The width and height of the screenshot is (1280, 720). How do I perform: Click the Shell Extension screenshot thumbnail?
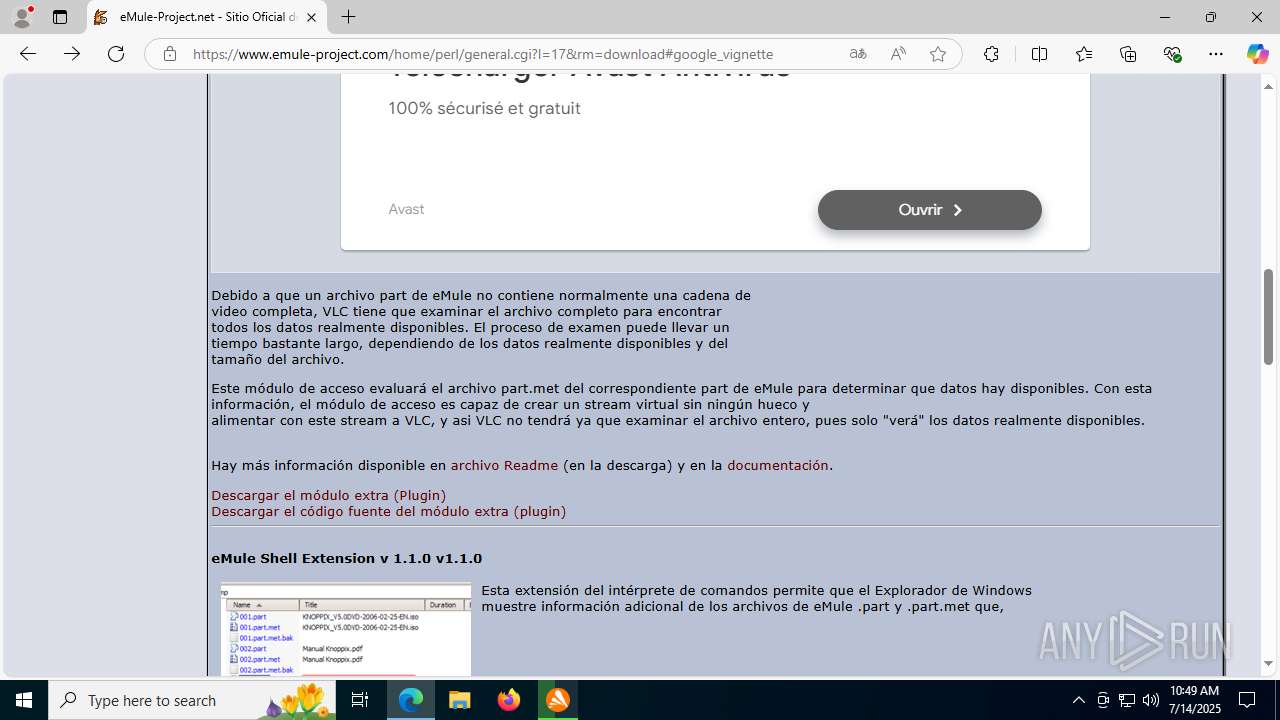pos(346,629)
